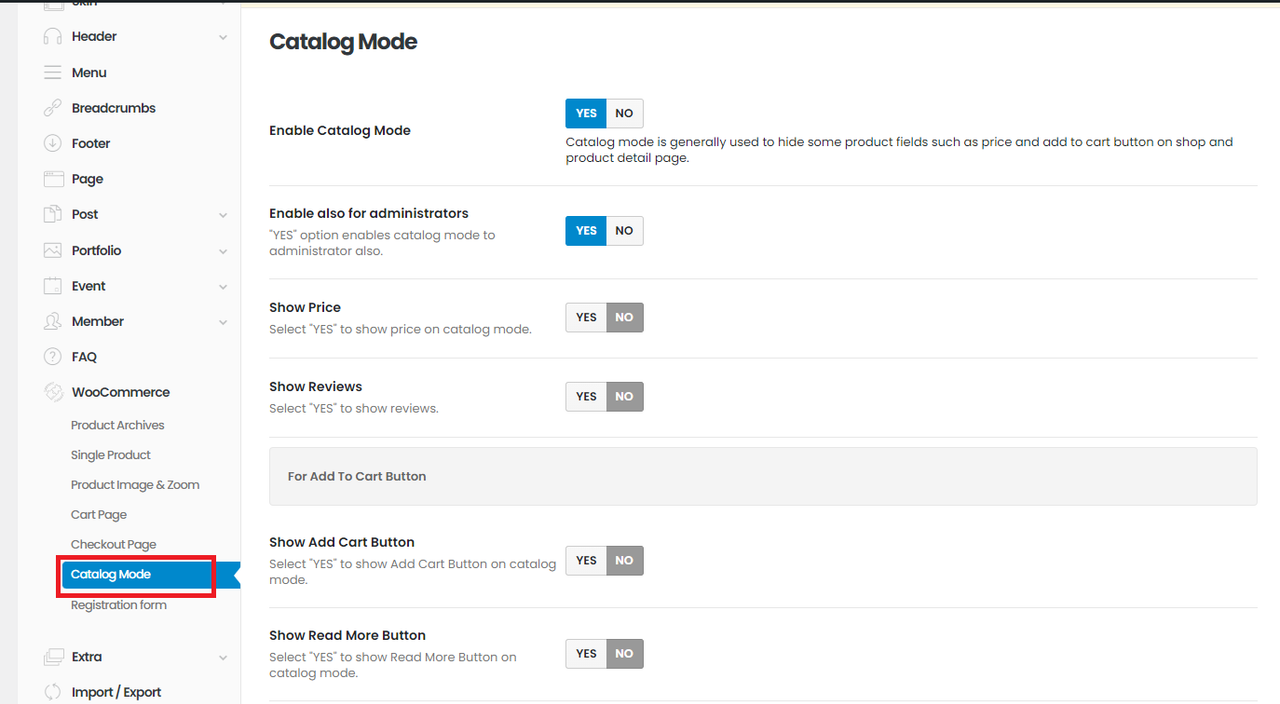Click the question mark icon beside FAQ

point(53,357)
